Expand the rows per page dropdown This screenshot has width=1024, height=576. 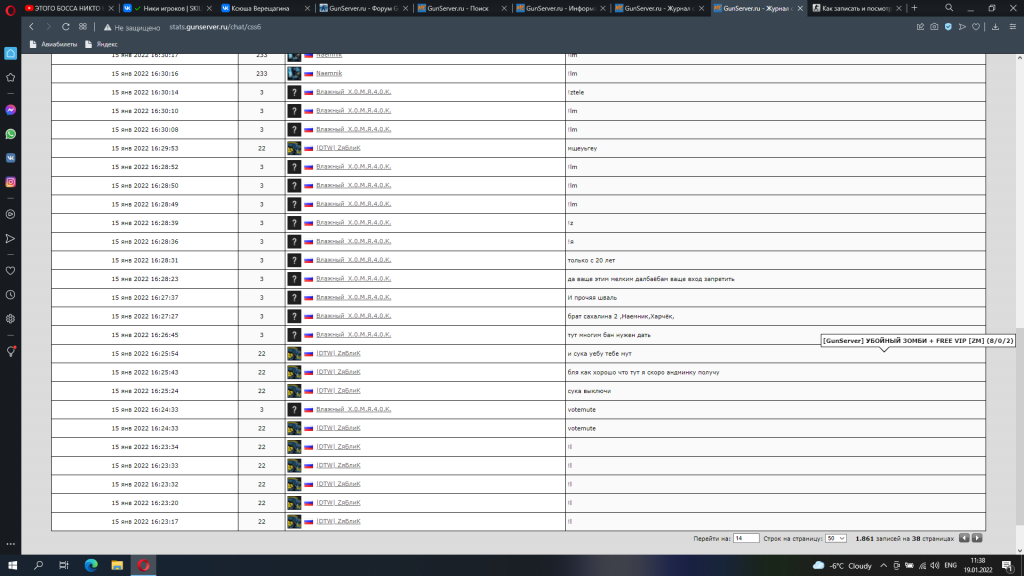click(835, 538)
